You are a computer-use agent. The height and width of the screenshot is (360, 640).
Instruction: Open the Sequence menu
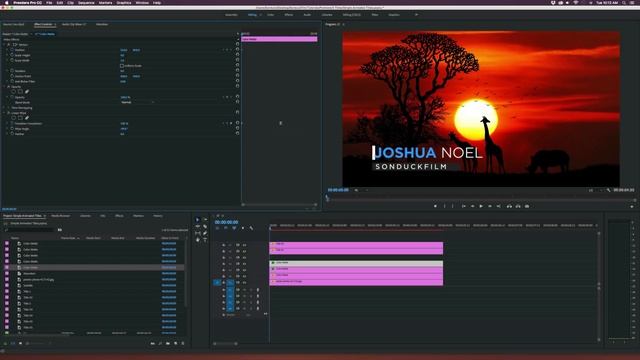(86, 2)
